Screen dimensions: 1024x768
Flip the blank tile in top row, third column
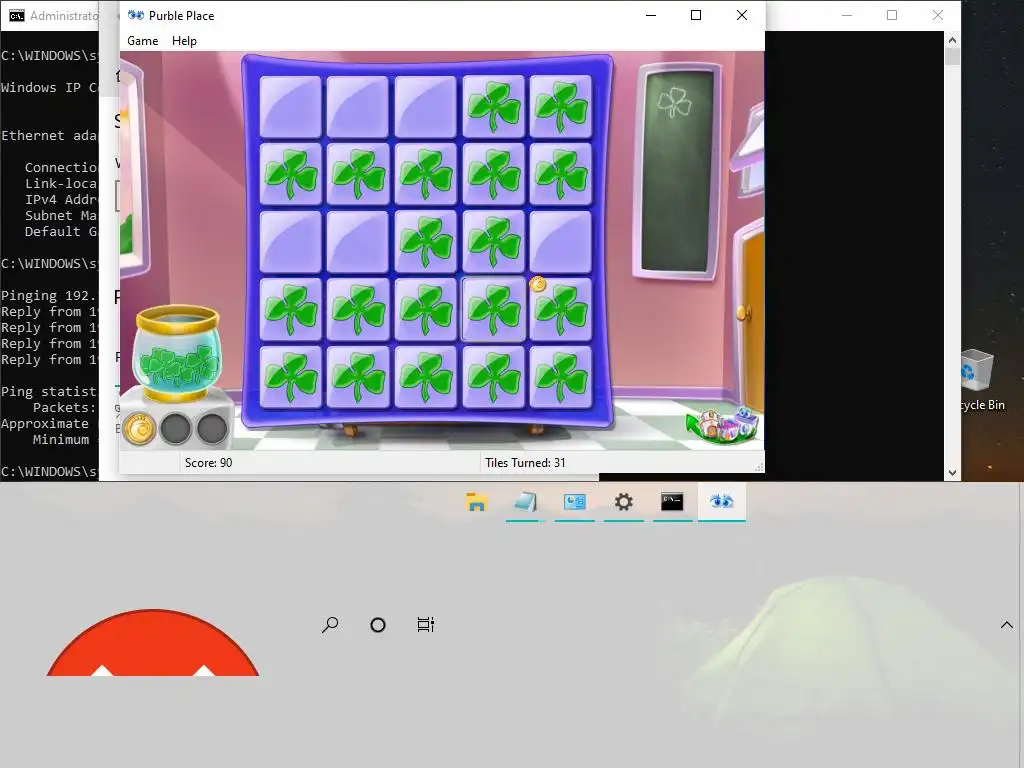point(426,107)
